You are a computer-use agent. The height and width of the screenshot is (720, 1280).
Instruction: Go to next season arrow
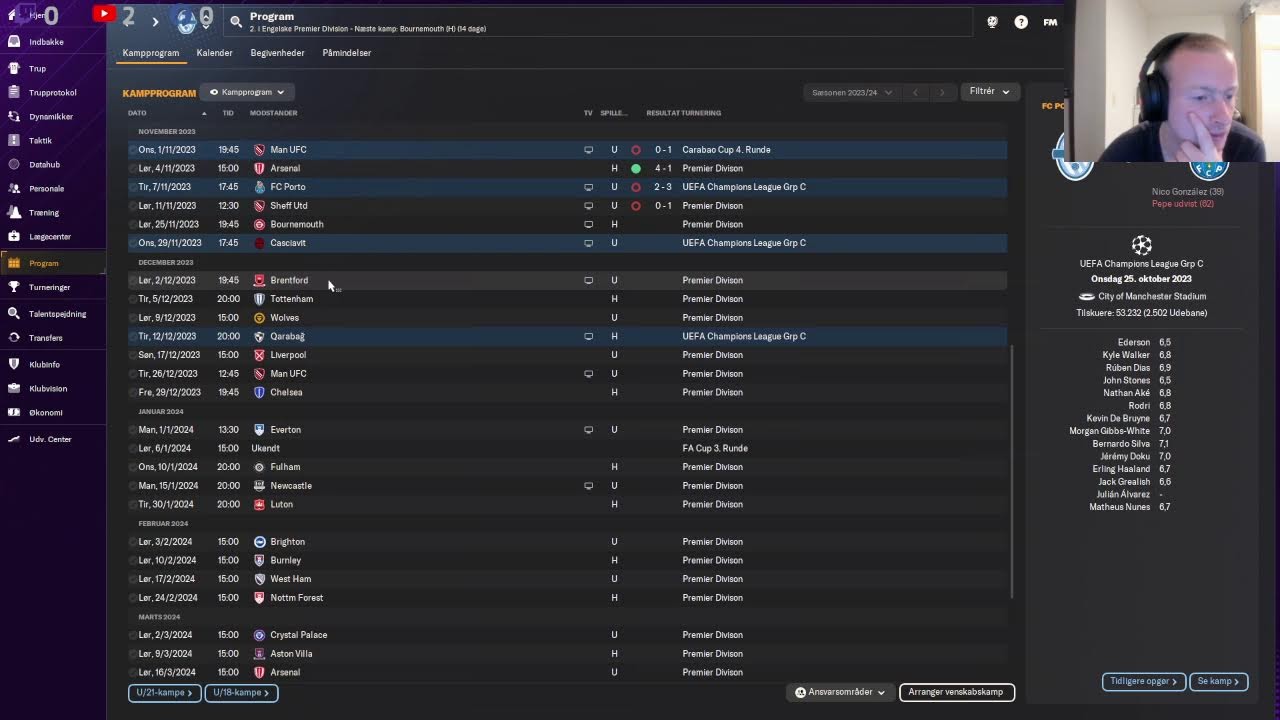941,92
